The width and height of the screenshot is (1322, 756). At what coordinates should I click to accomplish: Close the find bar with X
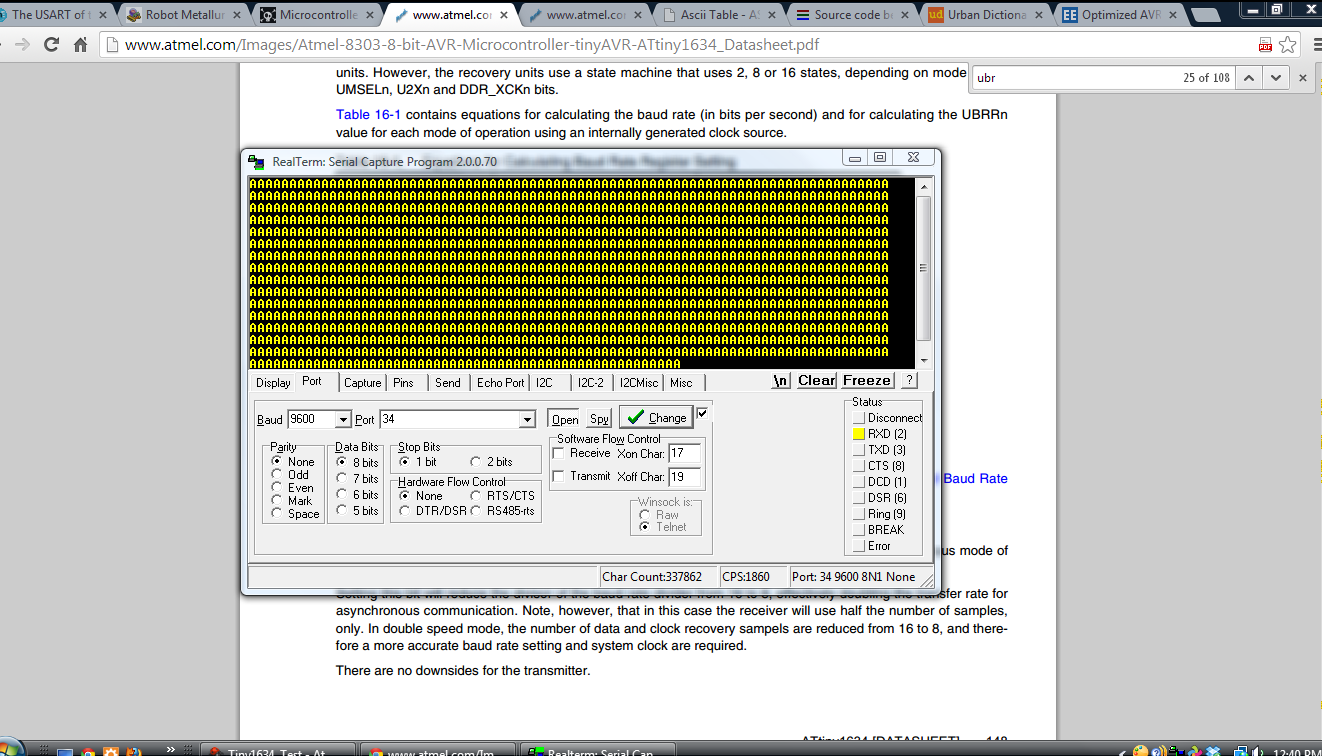(1302, 77)
